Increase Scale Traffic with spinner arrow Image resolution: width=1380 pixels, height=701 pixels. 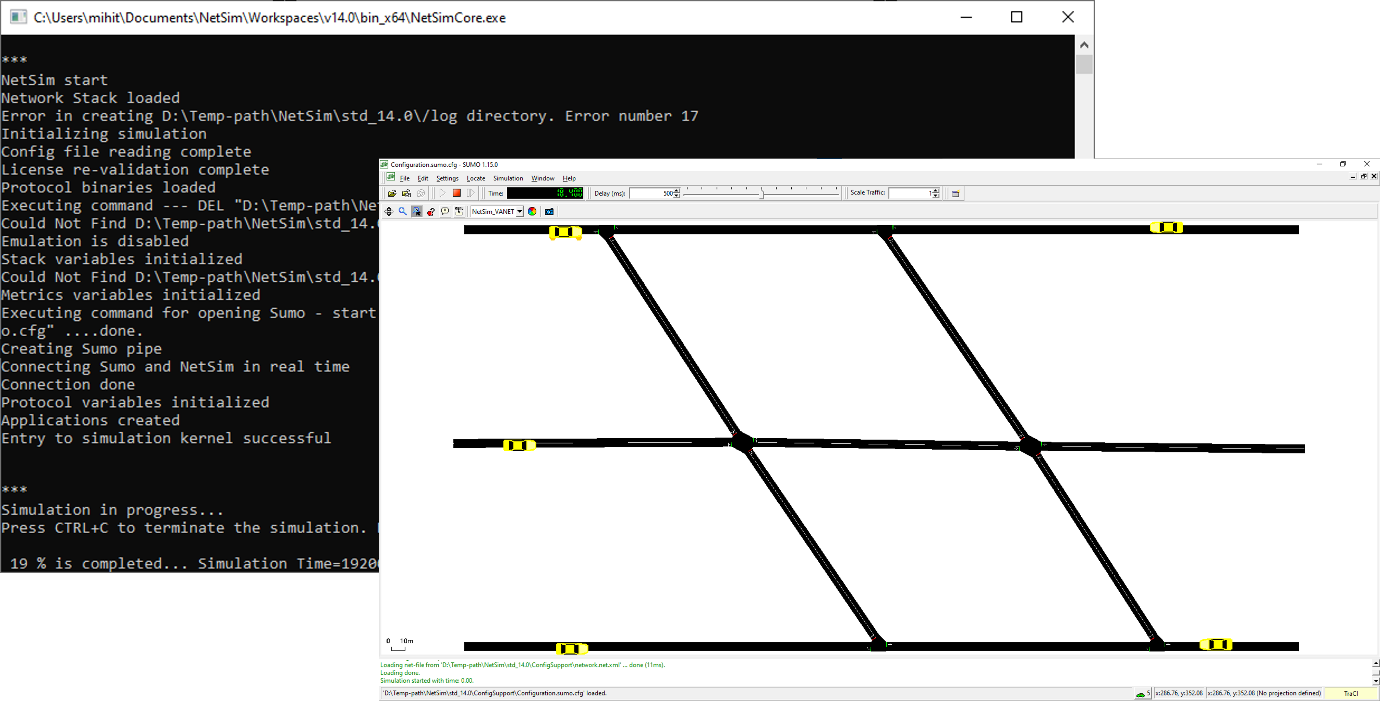click(935, 190)
